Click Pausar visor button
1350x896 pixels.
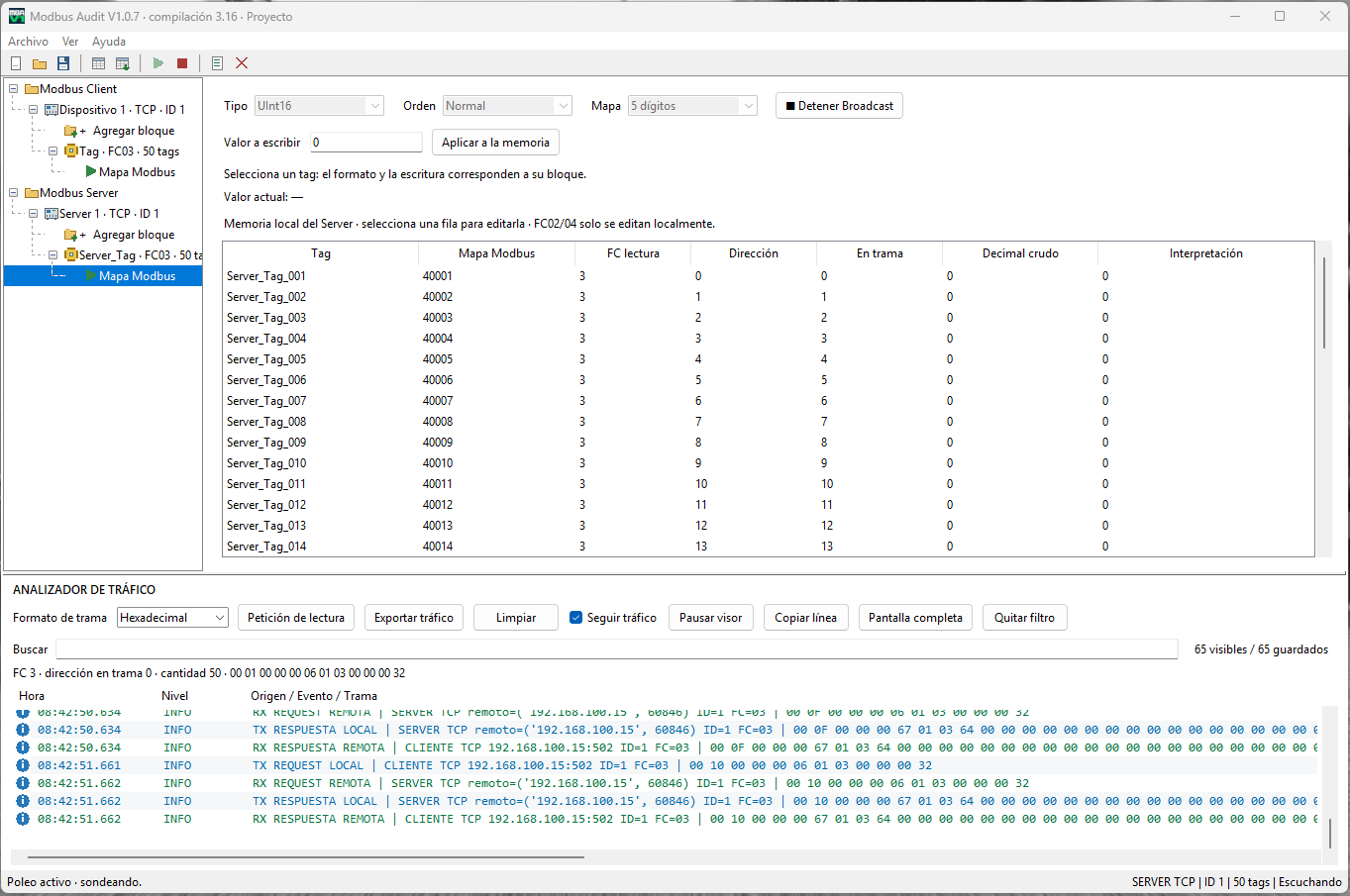[x=711, y=618]
